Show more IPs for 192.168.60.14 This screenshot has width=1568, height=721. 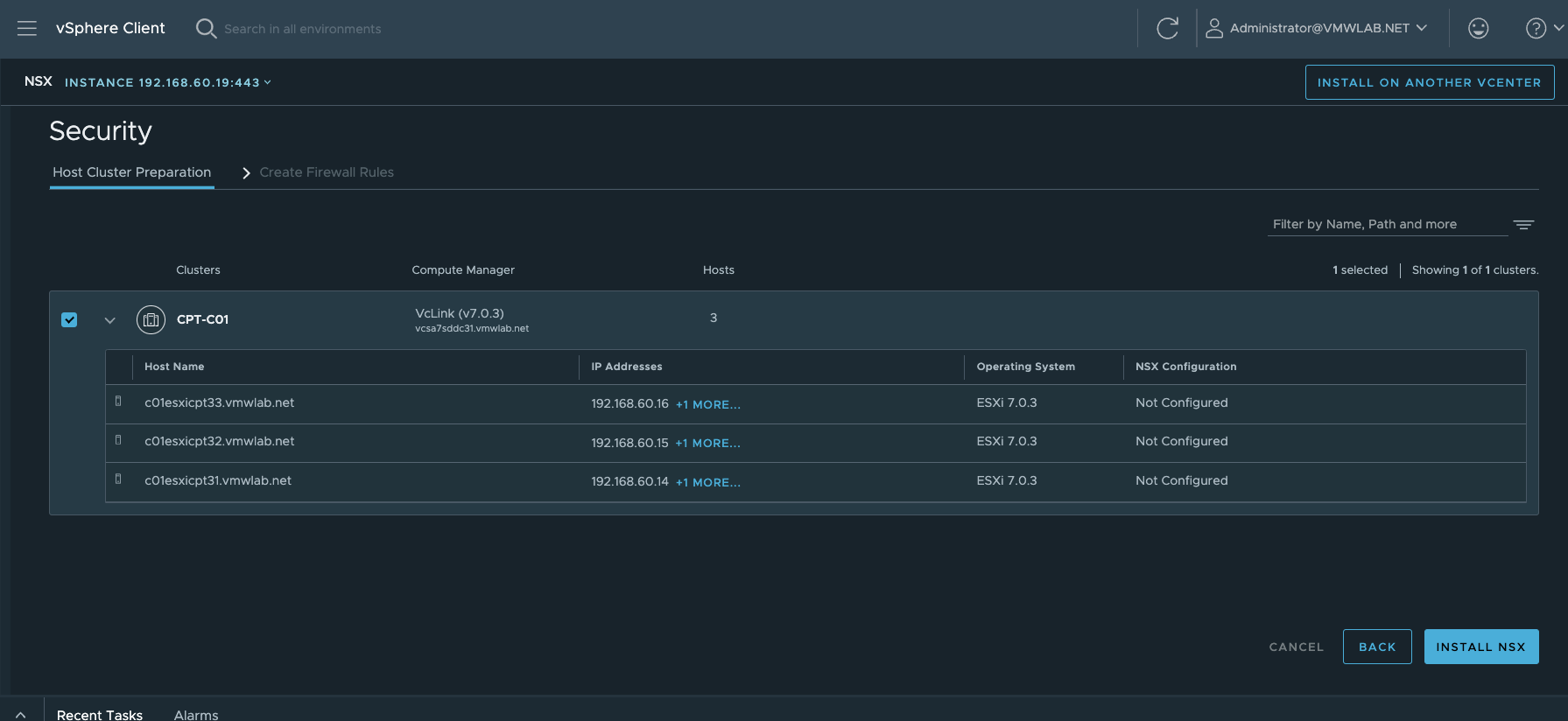pyautogui.click(x=708, y=482)
